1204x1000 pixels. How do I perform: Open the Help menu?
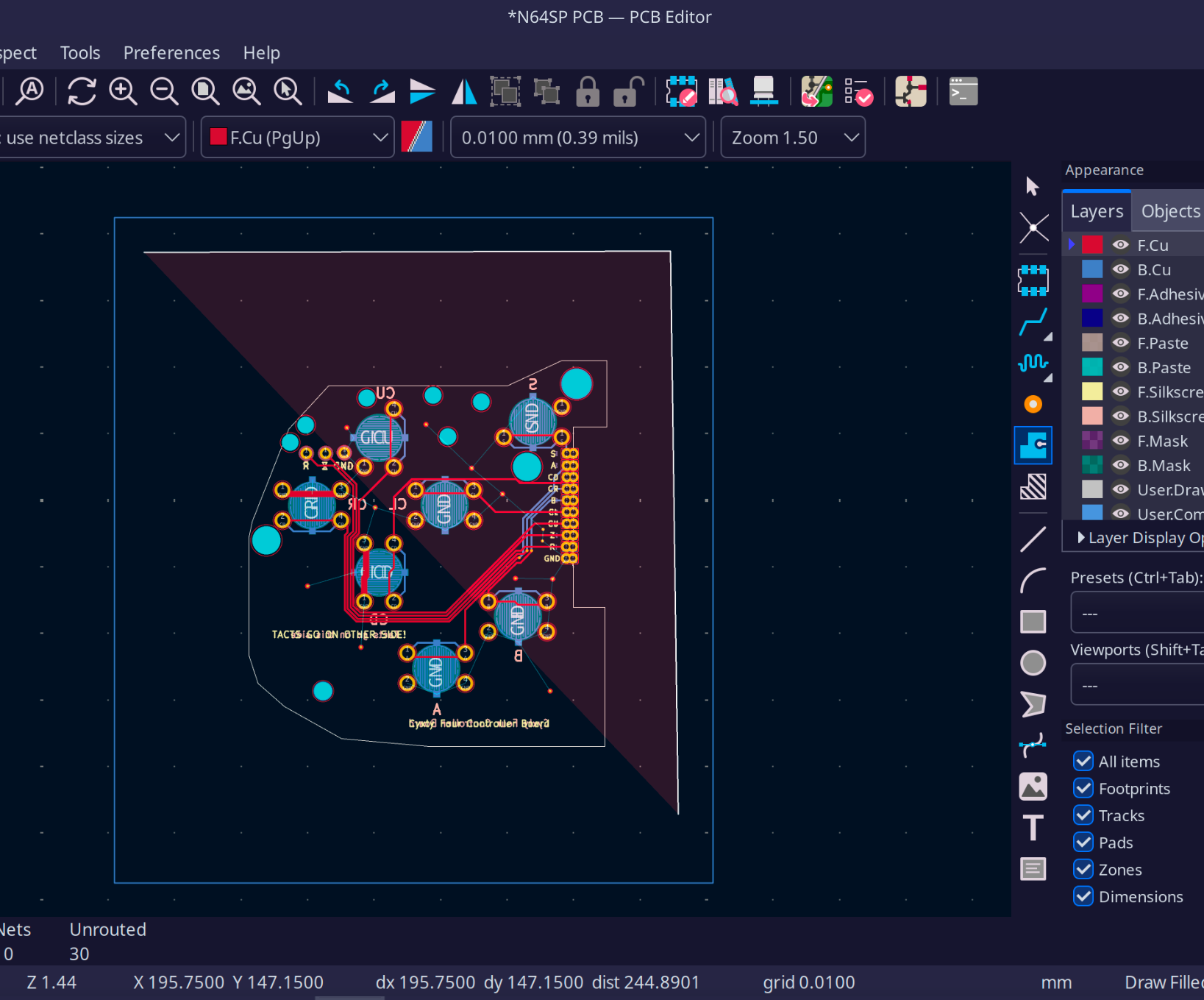click(262, 53)
